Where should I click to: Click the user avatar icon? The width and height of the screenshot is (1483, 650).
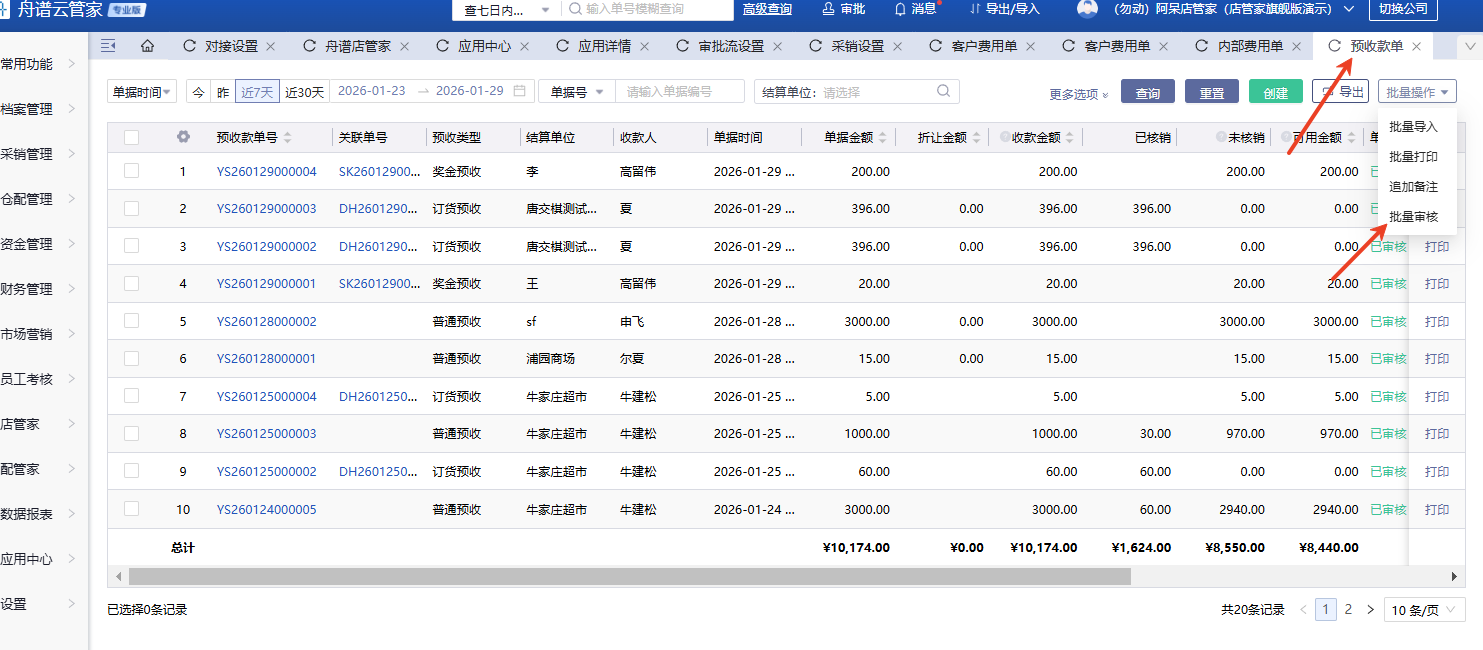(x=1087, y=9)
